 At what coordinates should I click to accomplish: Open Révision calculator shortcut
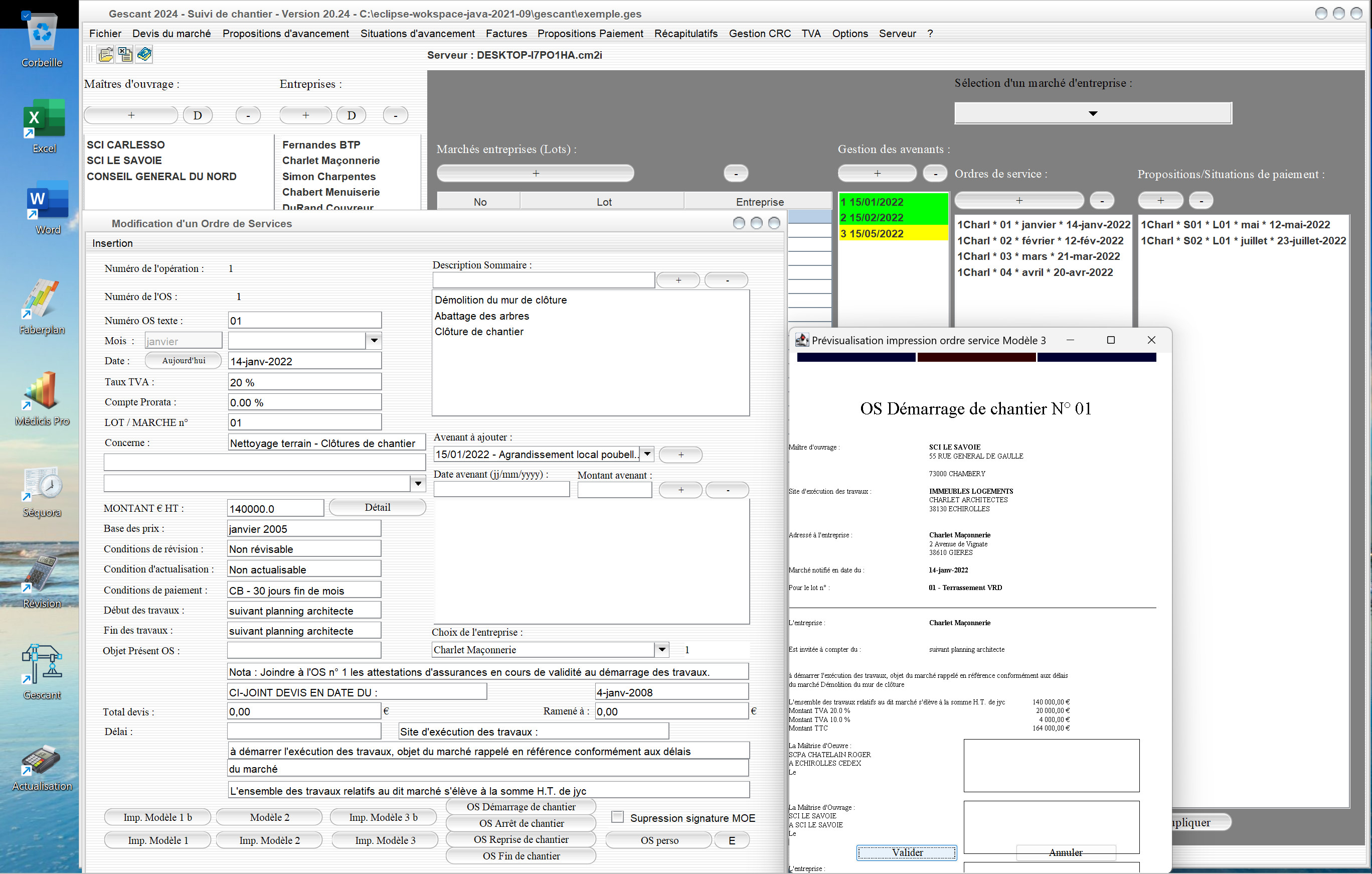click(42, 581)
